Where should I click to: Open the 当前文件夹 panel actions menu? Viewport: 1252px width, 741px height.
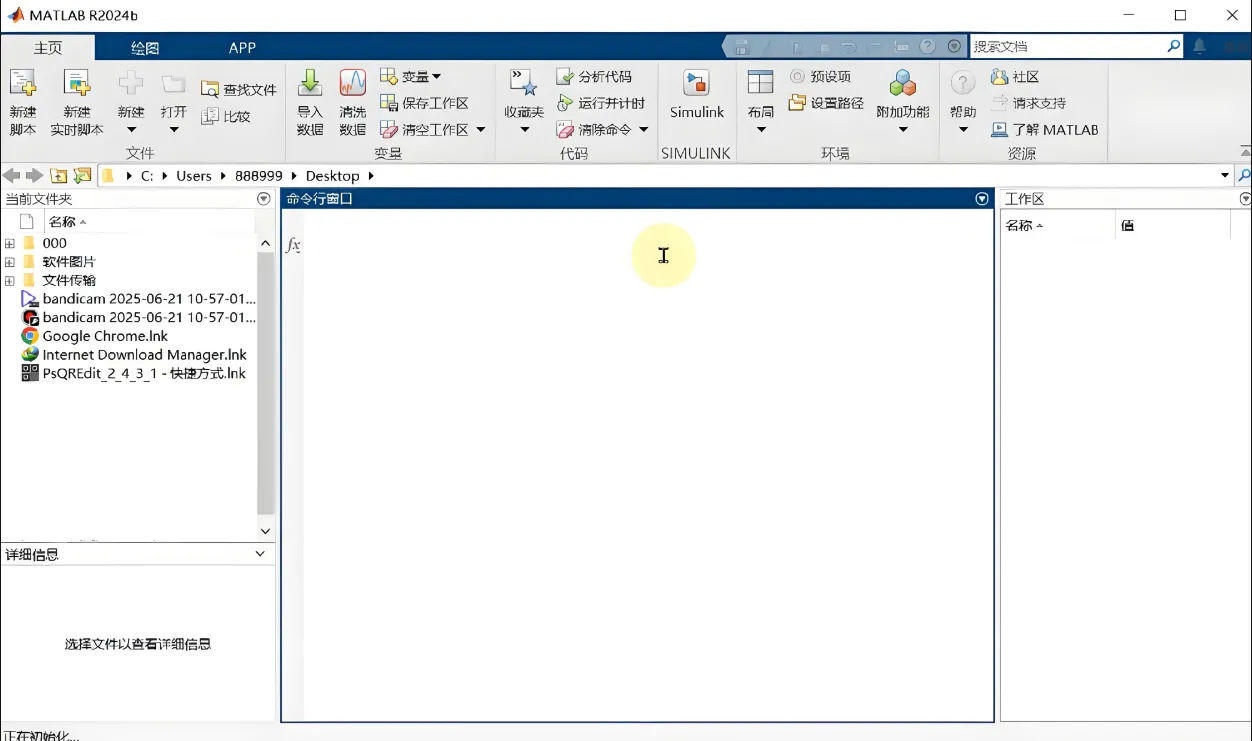264,199
